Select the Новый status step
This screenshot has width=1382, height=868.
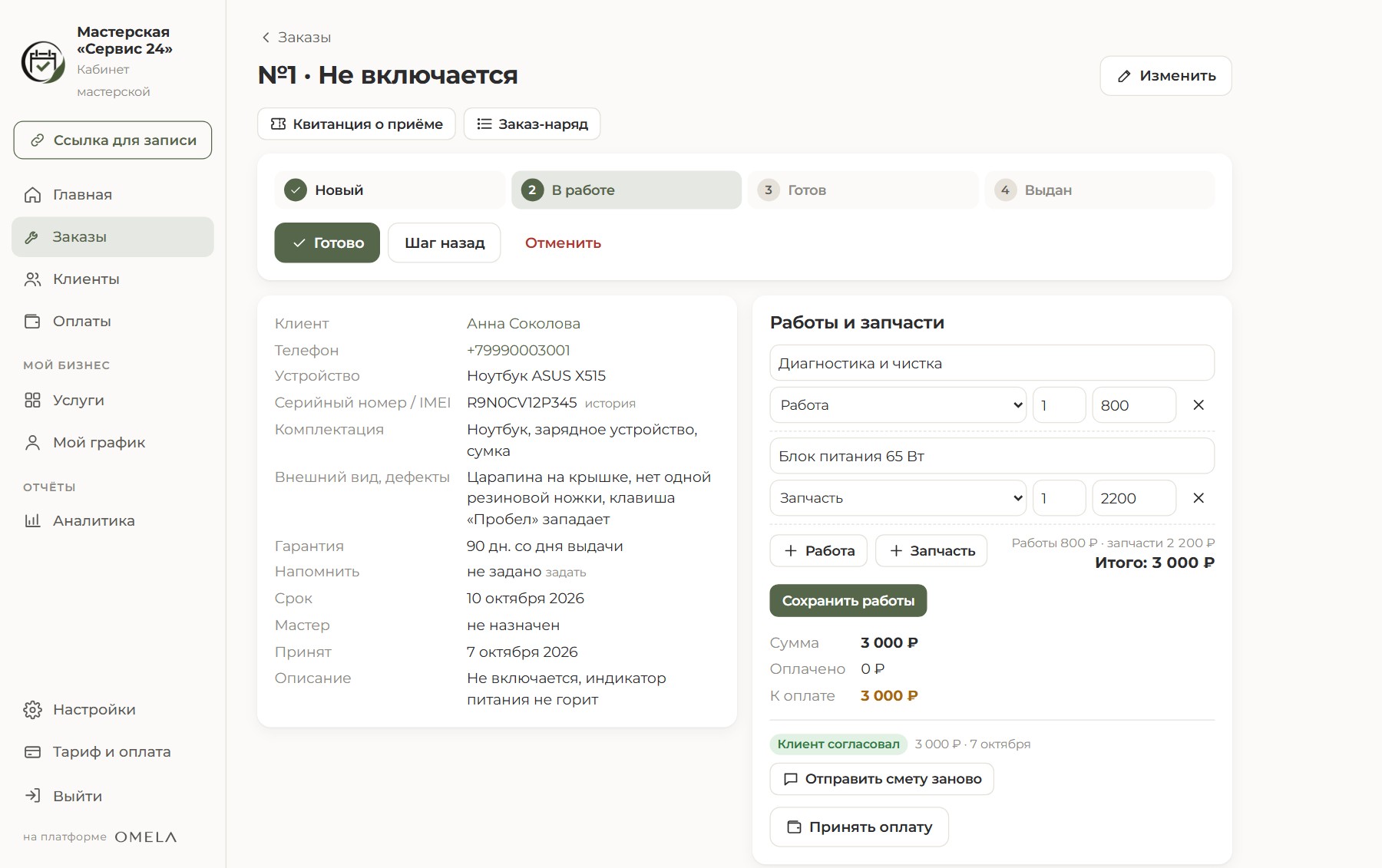pos(390,190)
